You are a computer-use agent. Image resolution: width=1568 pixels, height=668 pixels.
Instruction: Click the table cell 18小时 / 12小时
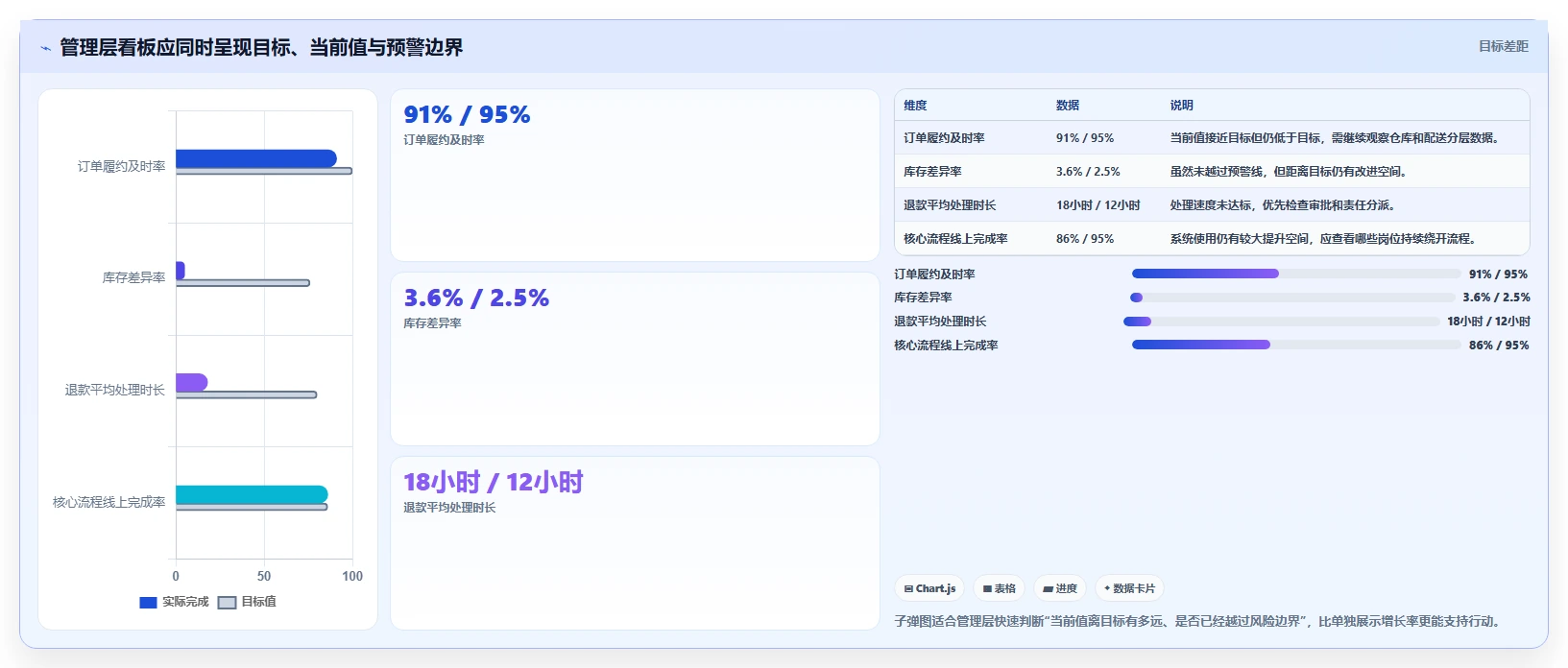[x=1098, y=205]
